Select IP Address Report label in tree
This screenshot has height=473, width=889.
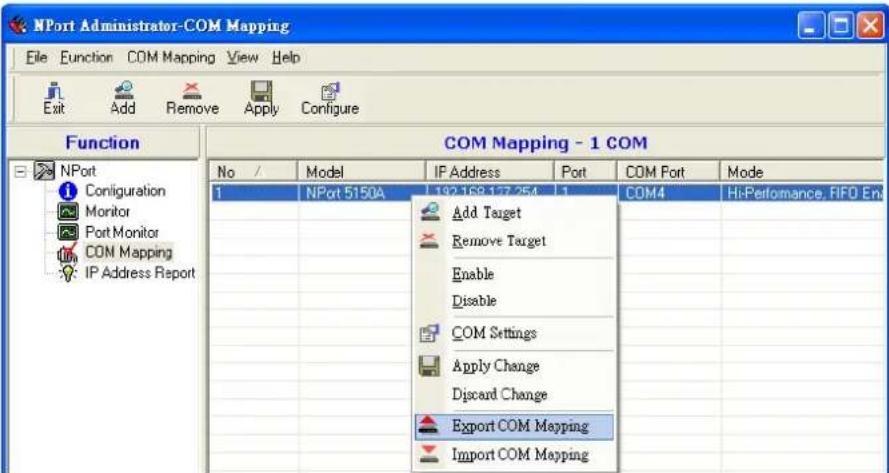[x=140, y=273]
